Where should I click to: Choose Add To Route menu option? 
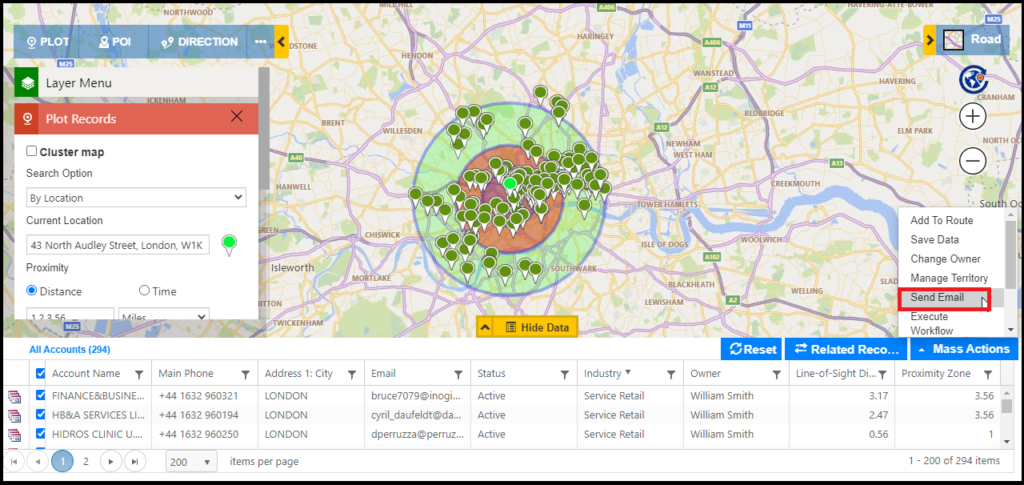click(941, 220)
